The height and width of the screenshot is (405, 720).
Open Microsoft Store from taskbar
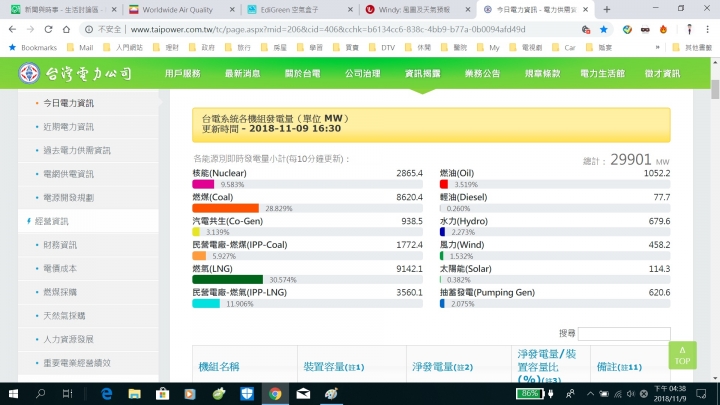pyautogui.click(x=163, y=394)
